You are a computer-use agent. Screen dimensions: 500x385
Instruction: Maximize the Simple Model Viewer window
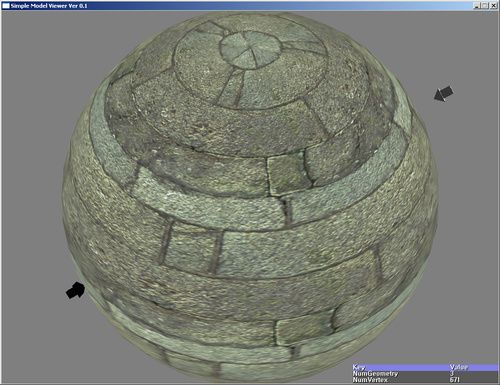[485, 6]
